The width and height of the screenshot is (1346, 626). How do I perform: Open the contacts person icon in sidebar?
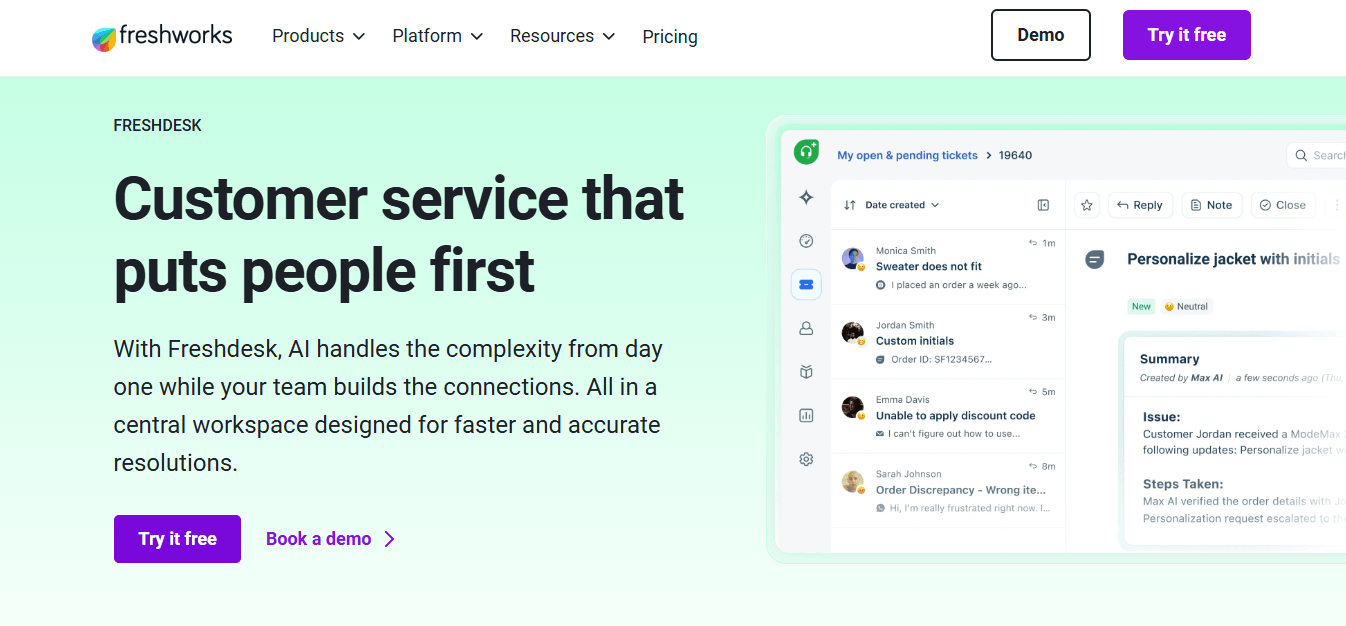(x=806, y=328)
